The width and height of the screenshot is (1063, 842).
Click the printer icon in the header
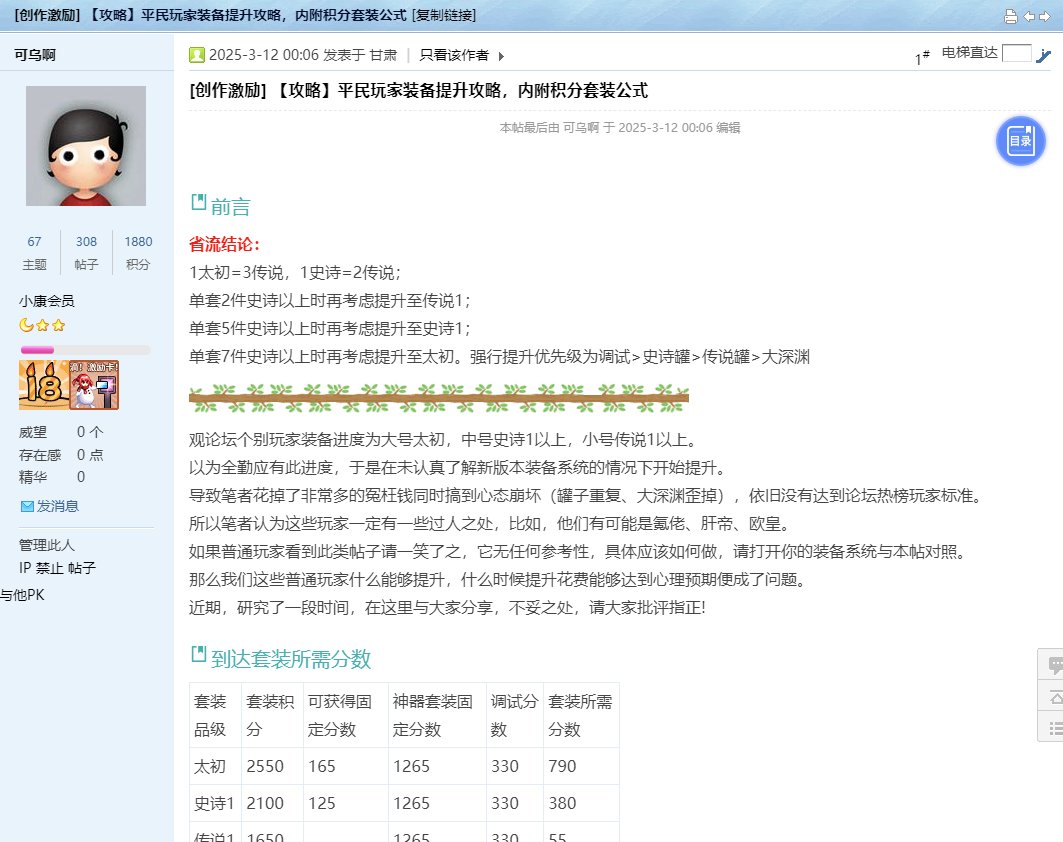1010,16
